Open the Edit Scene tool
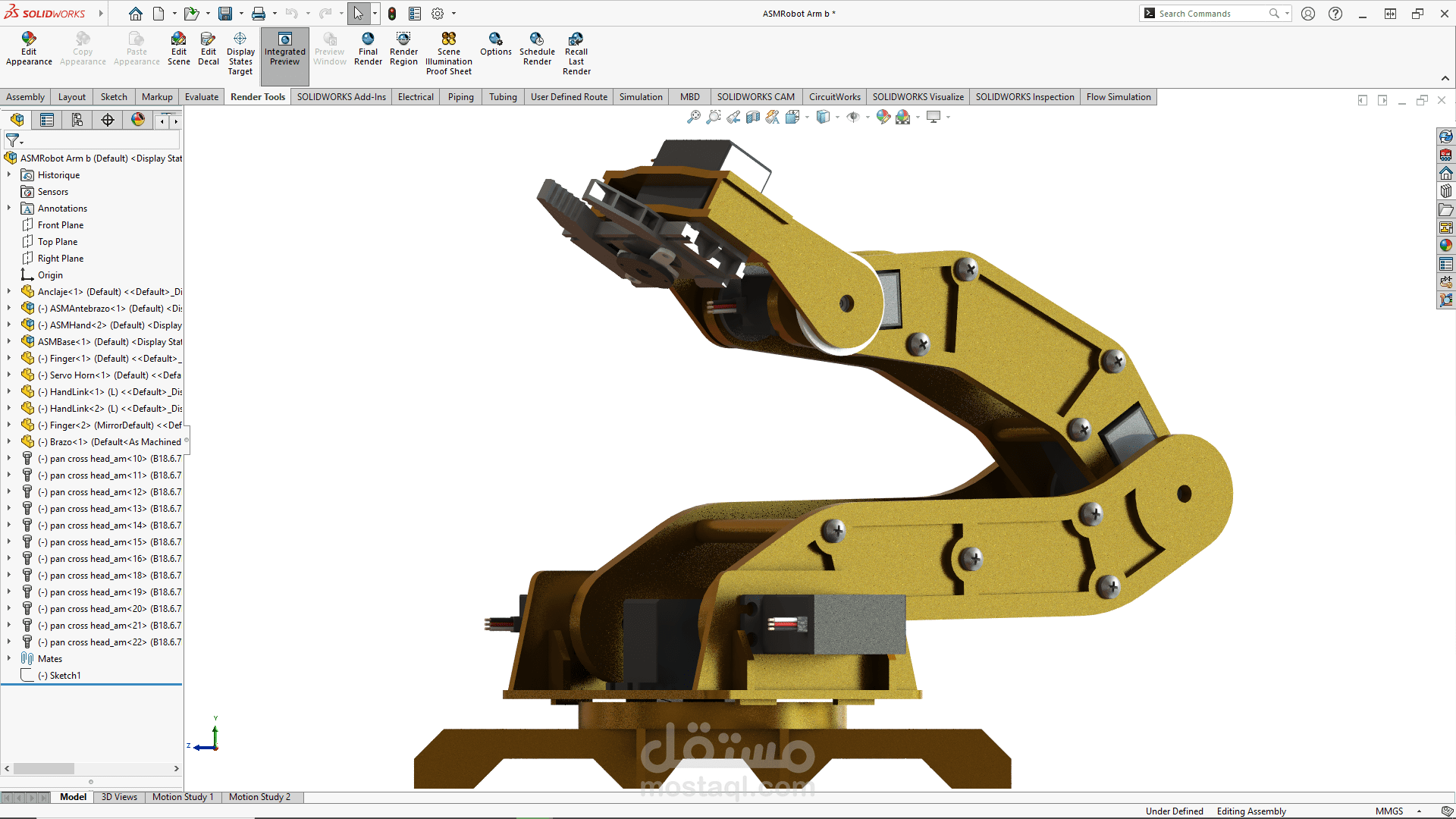This screenshot has height=819, width=1456. 178,39
